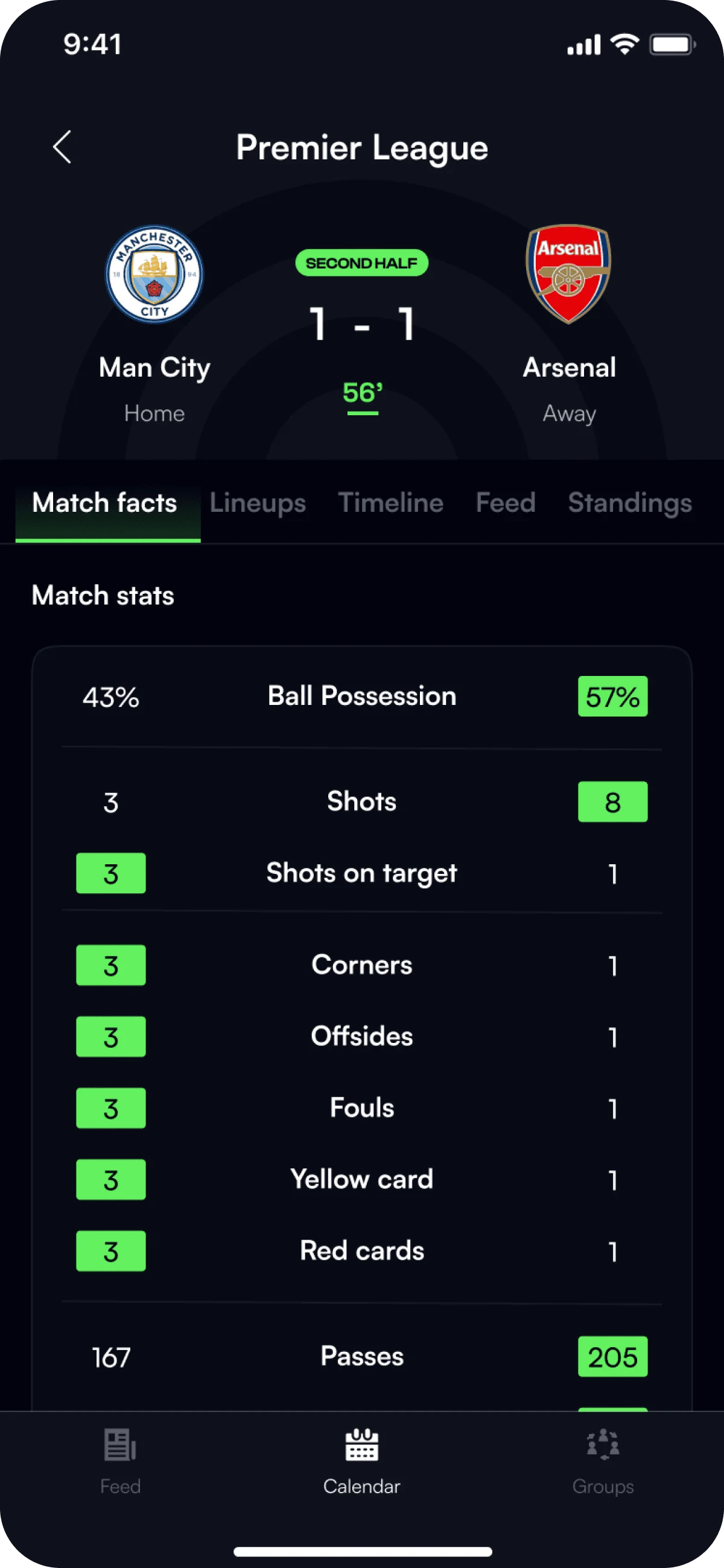Expand the Passes stat row

(x=361, y=1356)
